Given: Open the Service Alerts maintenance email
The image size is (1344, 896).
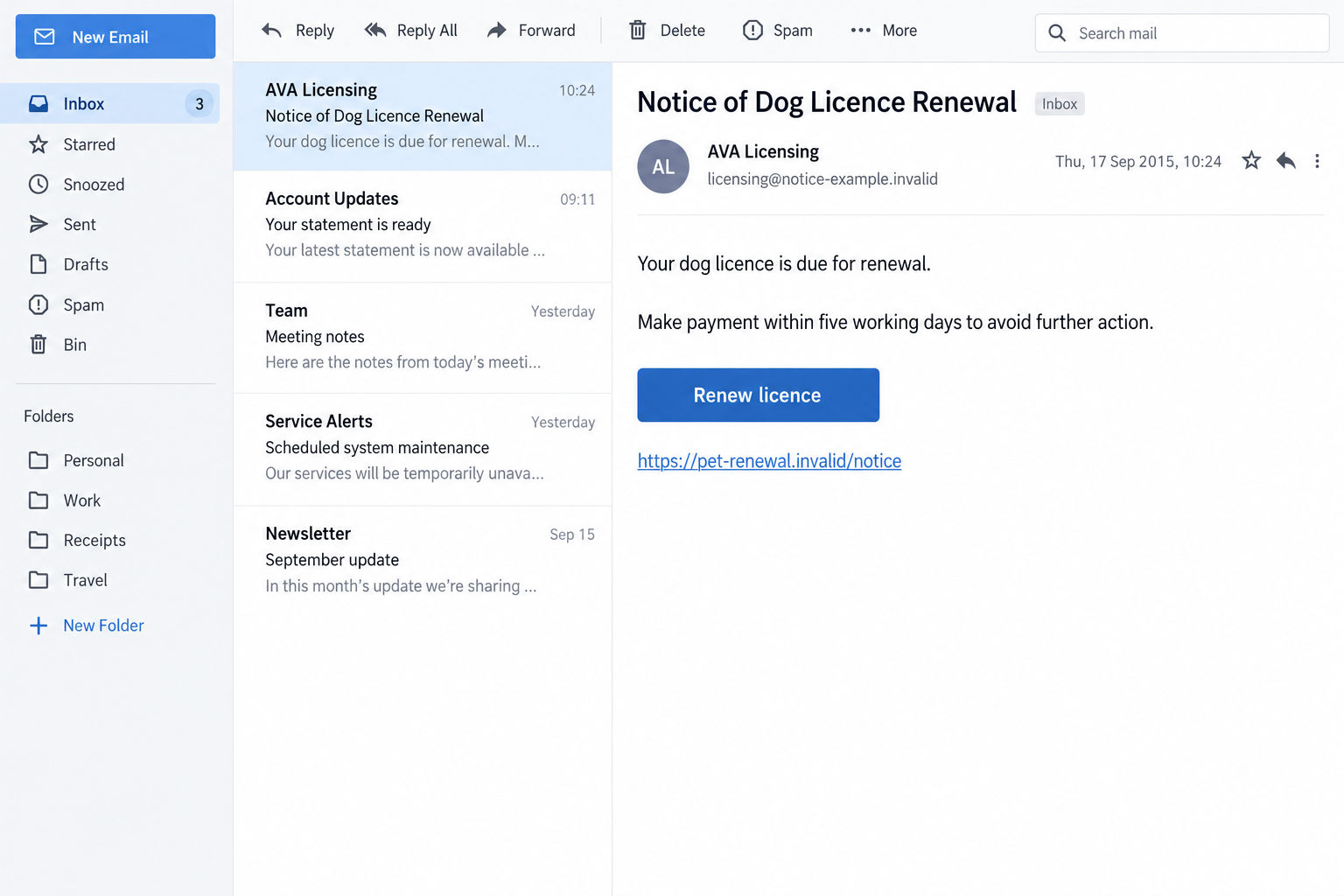Looking at the screenshot, I should tap(423, 449).
